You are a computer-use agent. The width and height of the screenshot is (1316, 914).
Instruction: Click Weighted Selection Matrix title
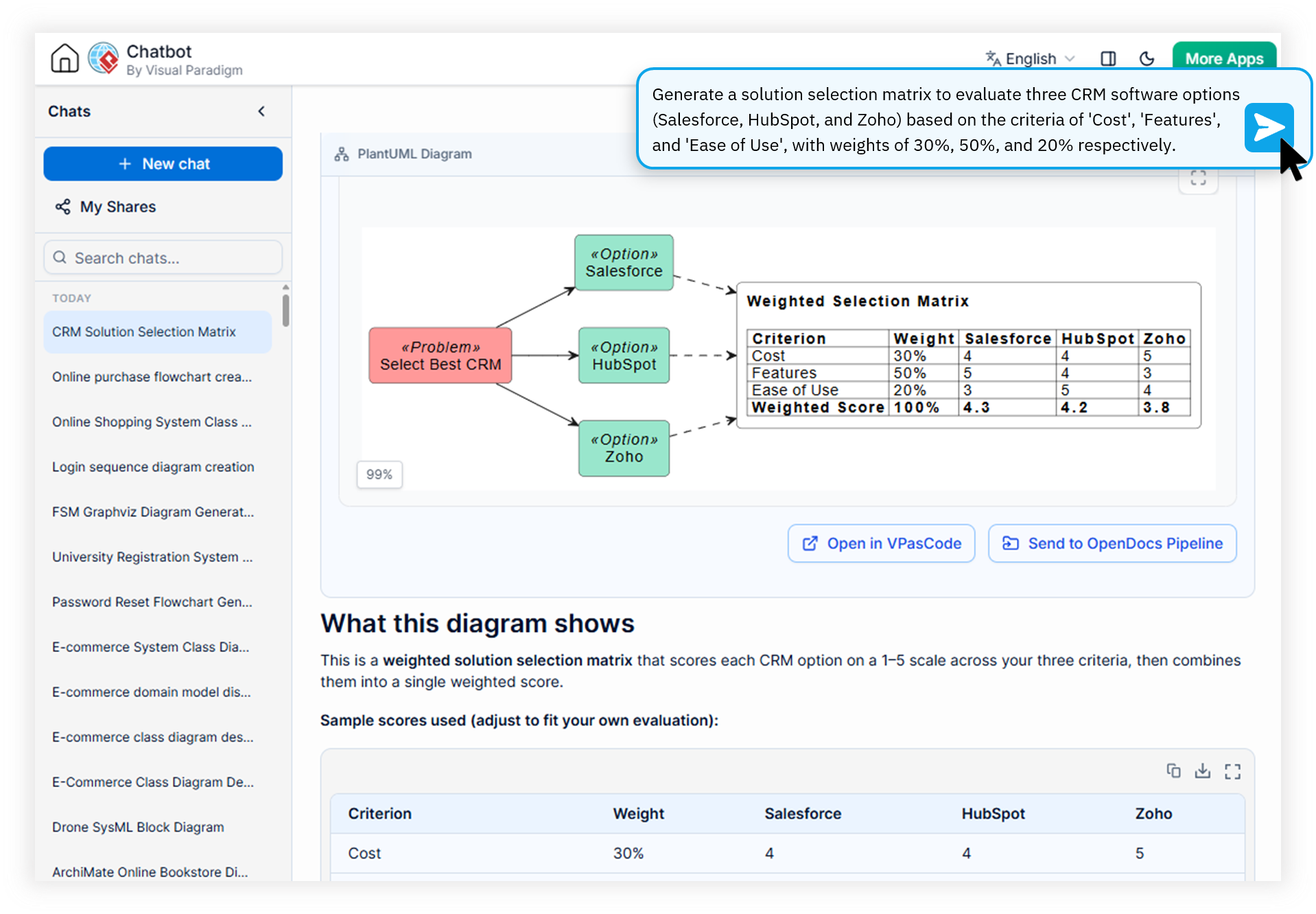coord(858,301)
